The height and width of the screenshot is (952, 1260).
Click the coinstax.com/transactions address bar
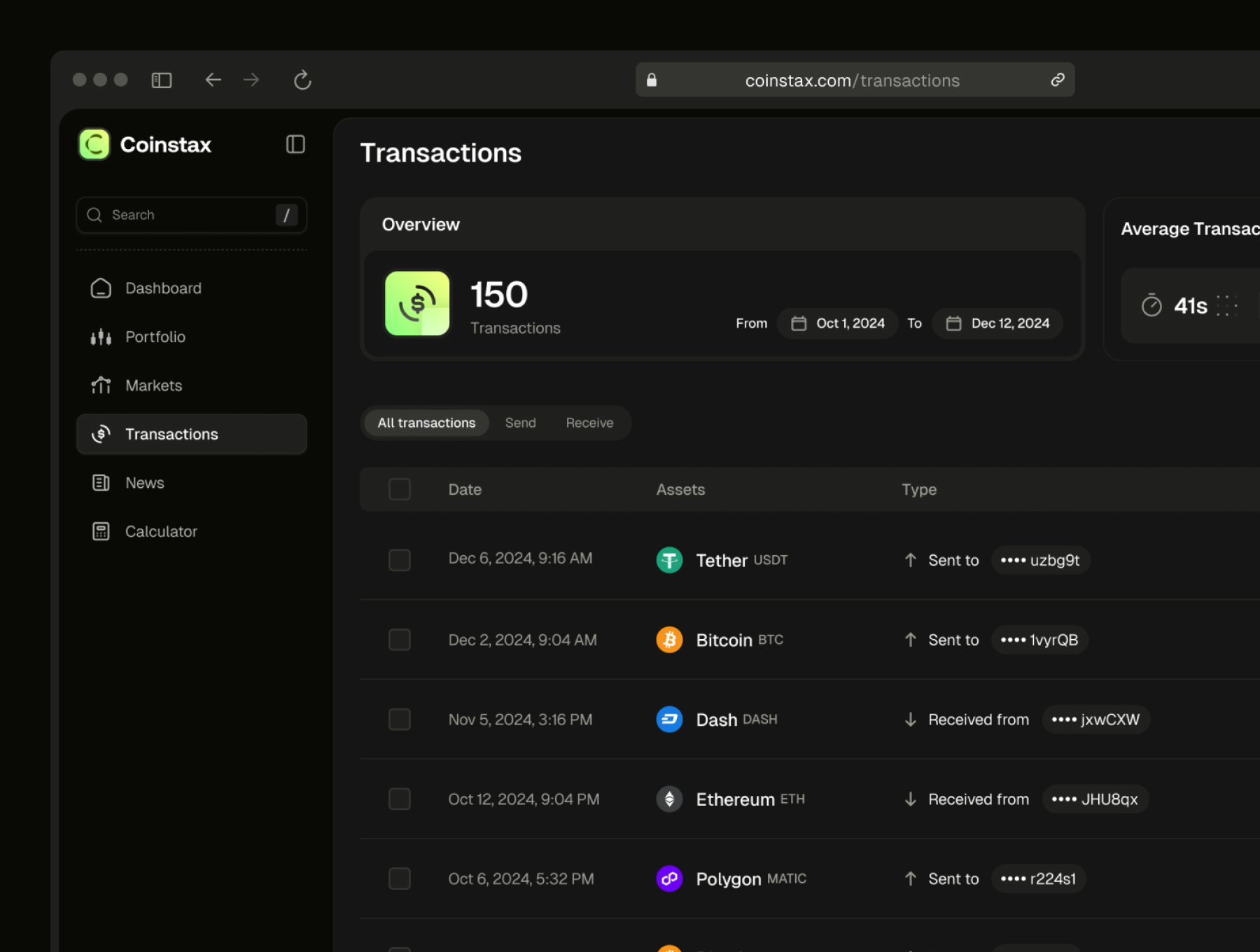point(855,80)
